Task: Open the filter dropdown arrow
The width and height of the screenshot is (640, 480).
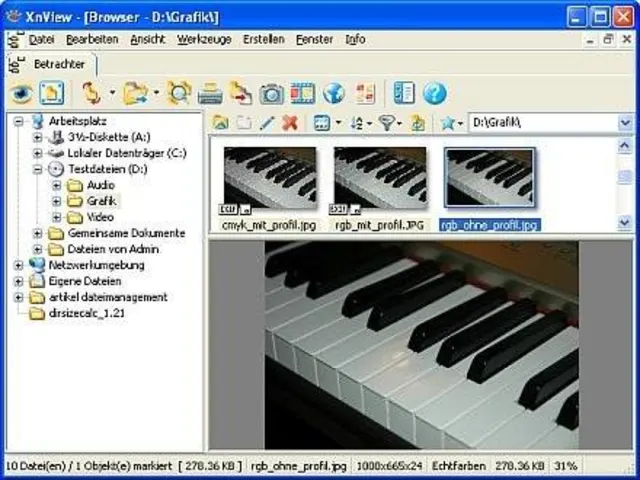Action: [x=399, y=123]
